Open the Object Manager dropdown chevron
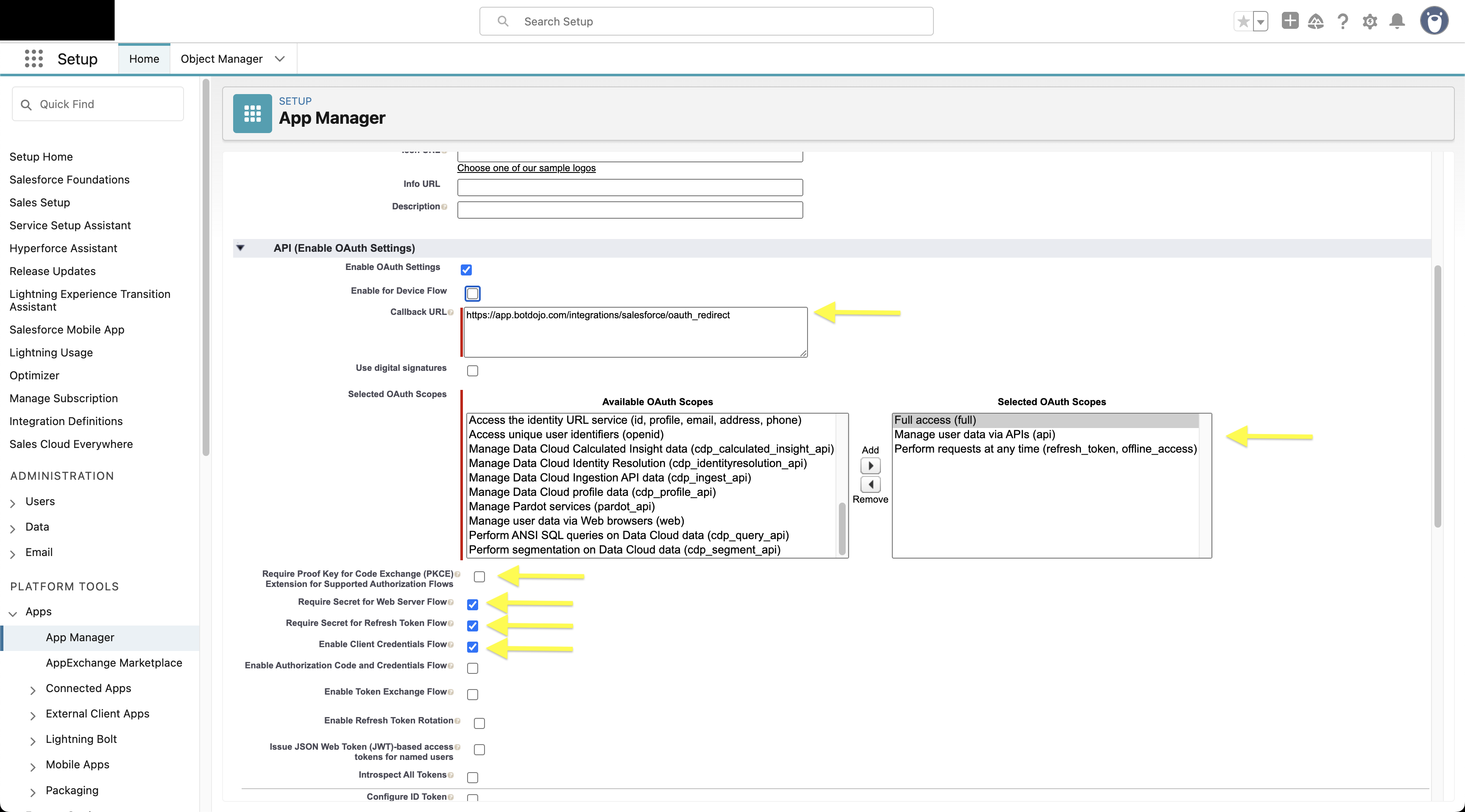This screenshot has height=812, width=1465. pos(280,59)
